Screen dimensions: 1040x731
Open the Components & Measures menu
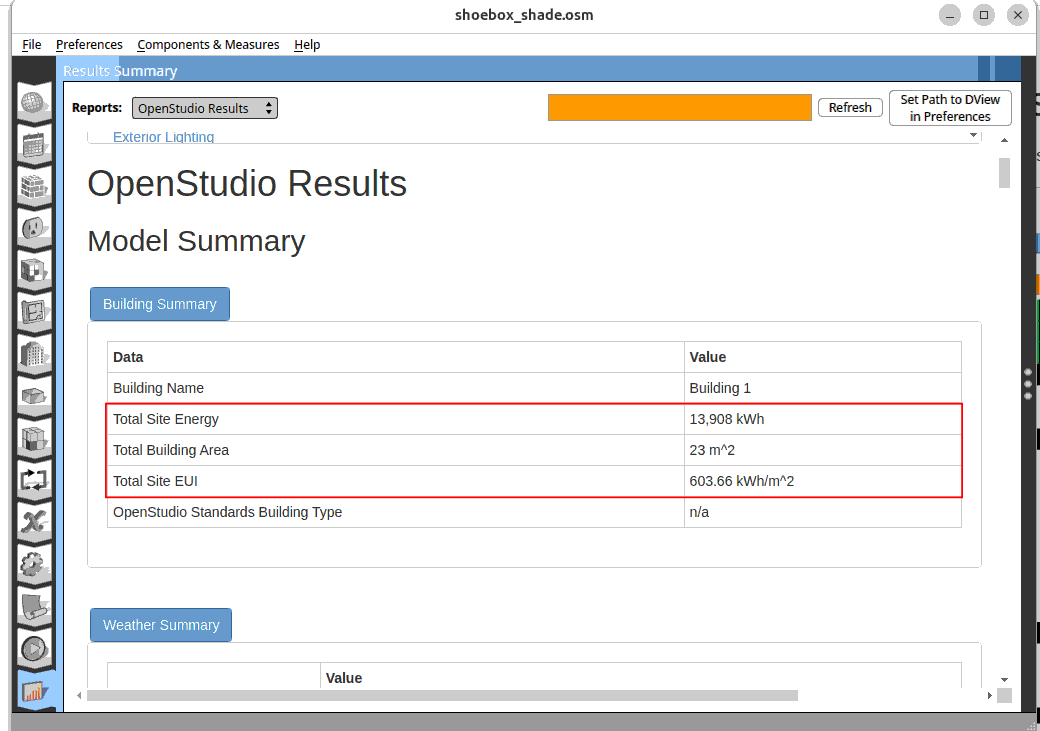[208, 45]
